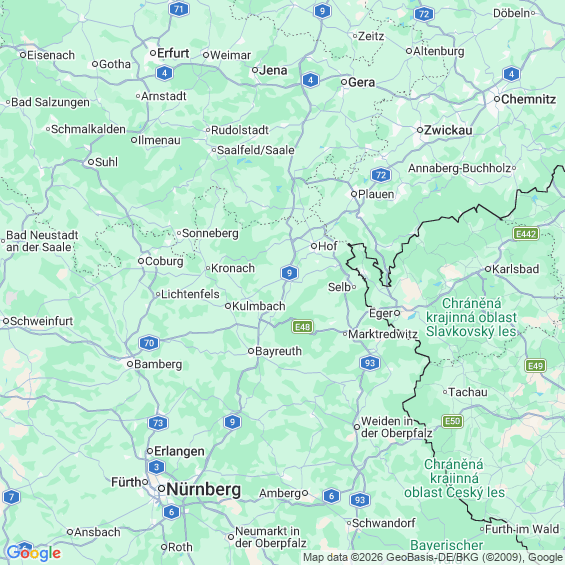Select the Erfurt city label
Screen dimensions: 565x565
[x=173, y=53]
